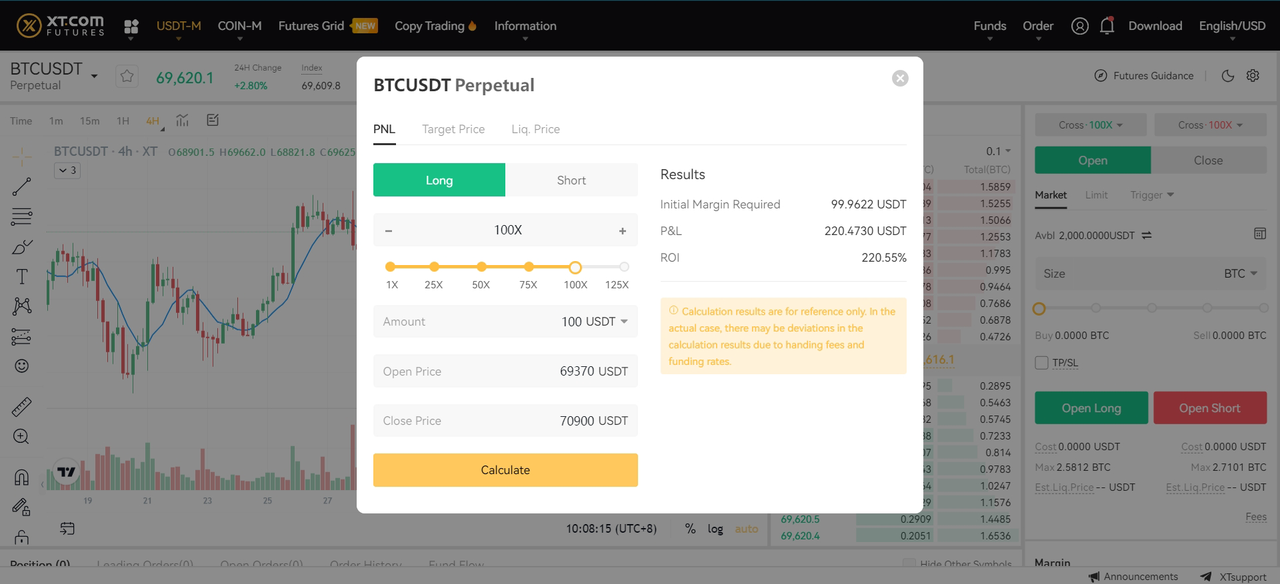Toggle Hide Other Symbols checkbox
Screen dimensions: 1280x584
point(908,564)
